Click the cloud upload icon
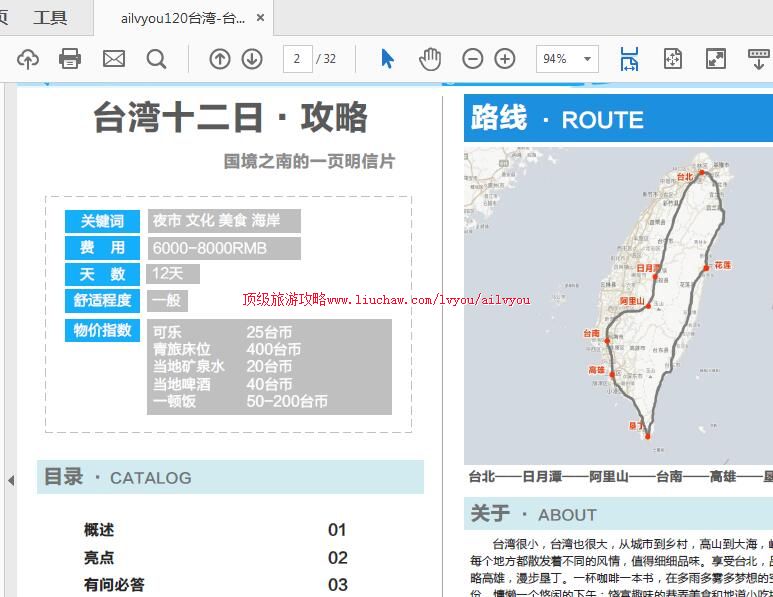Viewport: 773px width, 597px height. (28, 59)
